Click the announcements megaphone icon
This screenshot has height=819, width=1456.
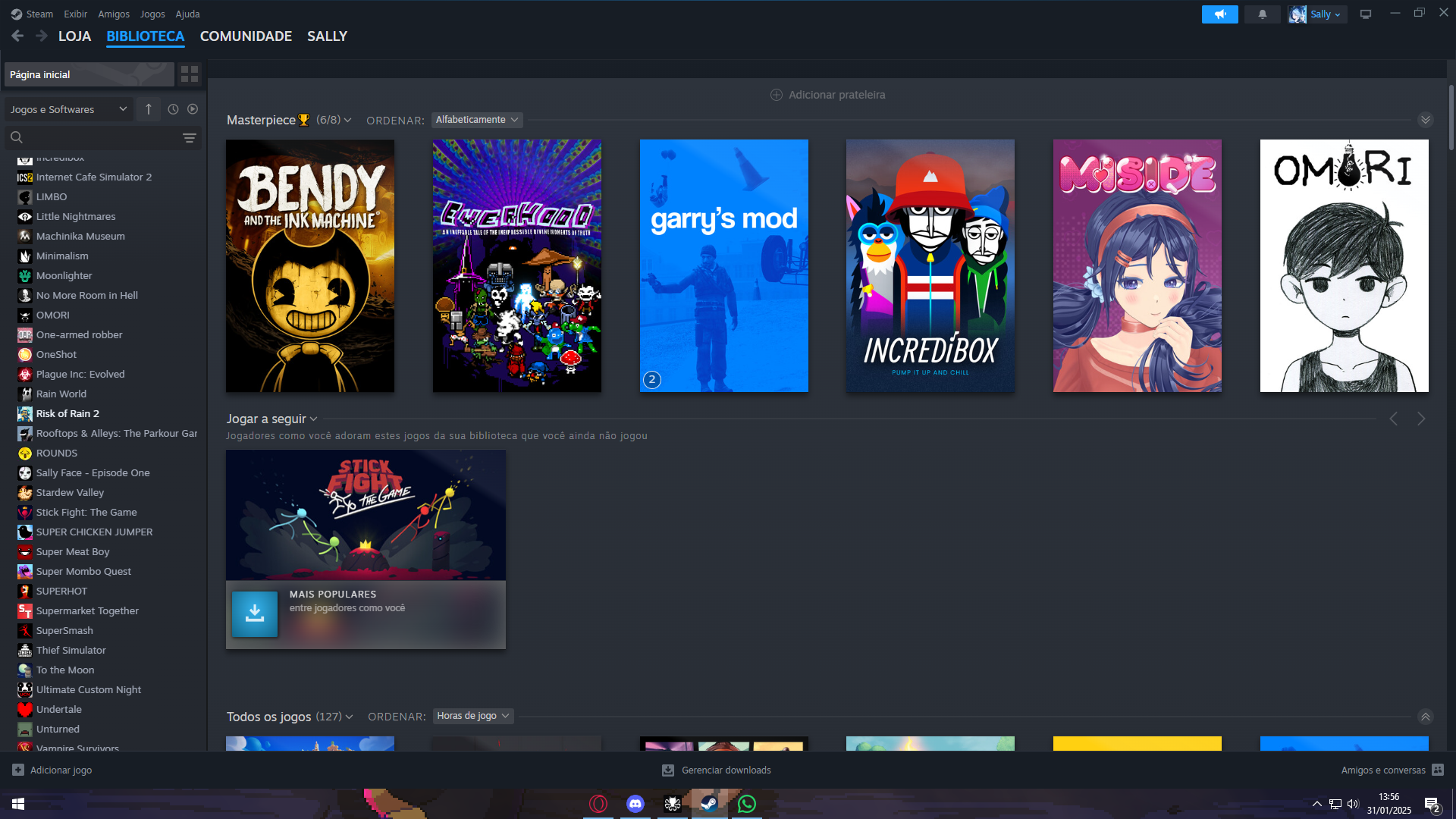click(x=1219, y=14)
